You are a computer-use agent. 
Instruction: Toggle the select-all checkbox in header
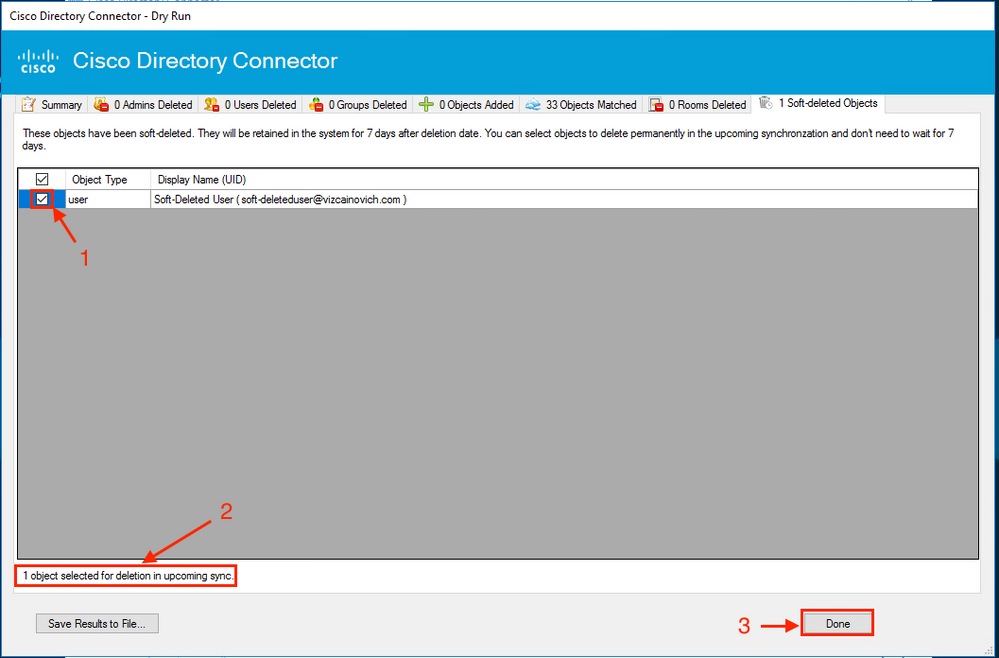point(41,178)
